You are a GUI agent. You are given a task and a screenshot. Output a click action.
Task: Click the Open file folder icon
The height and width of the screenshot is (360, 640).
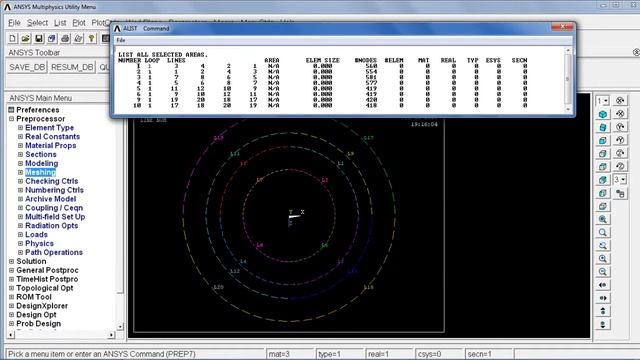pos(26,38)
